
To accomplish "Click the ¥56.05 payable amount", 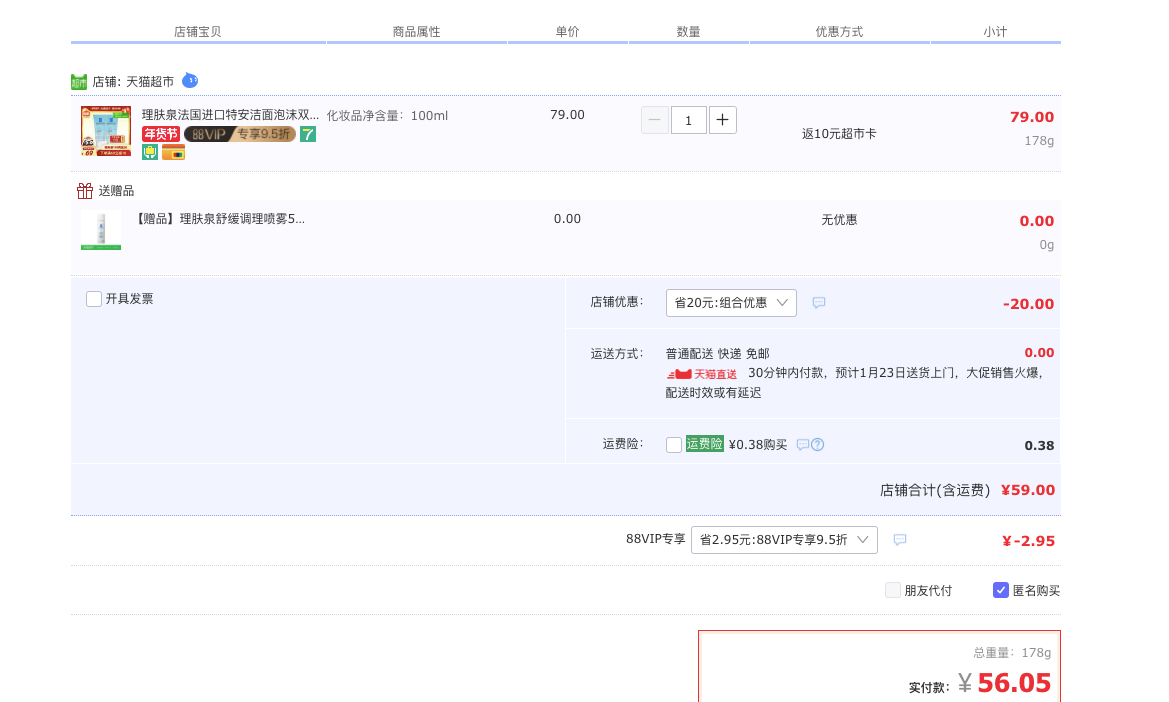I will pos(1005,683).
